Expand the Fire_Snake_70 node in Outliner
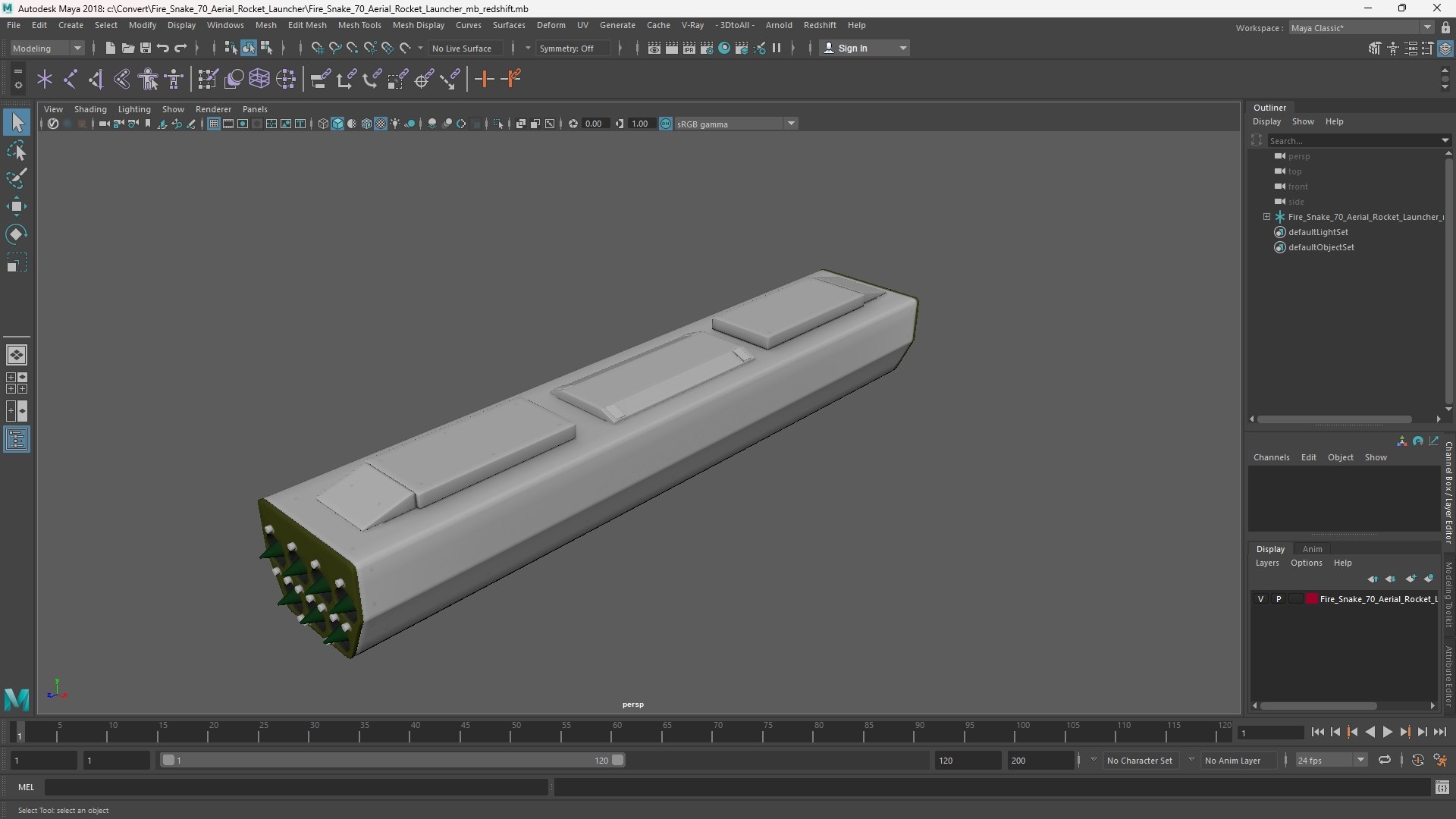This screenshot has width=1456, height=819. 1266,217
